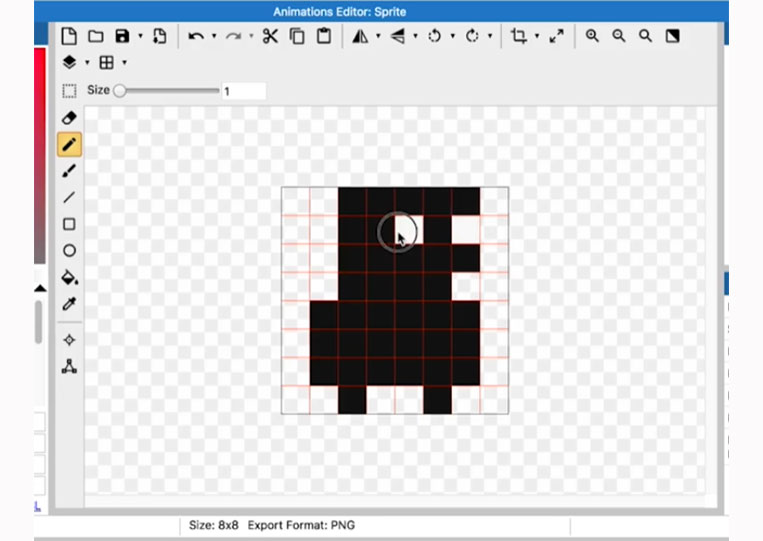
Task: Click the New file icon
Action: (69, 36)
